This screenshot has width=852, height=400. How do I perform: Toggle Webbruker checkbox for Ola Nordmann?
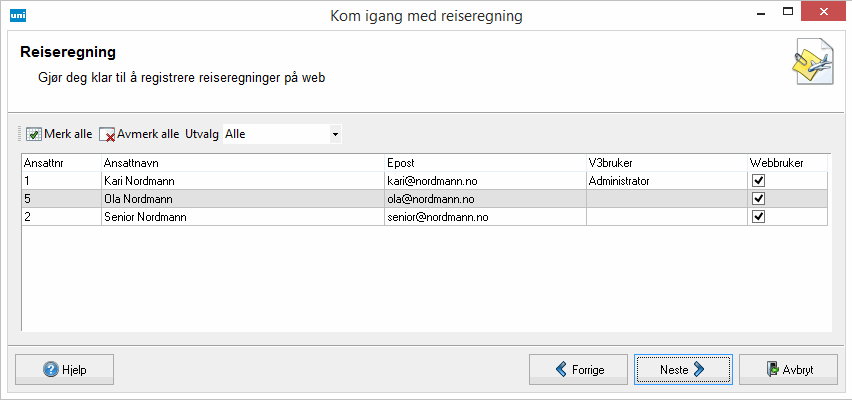758,199
